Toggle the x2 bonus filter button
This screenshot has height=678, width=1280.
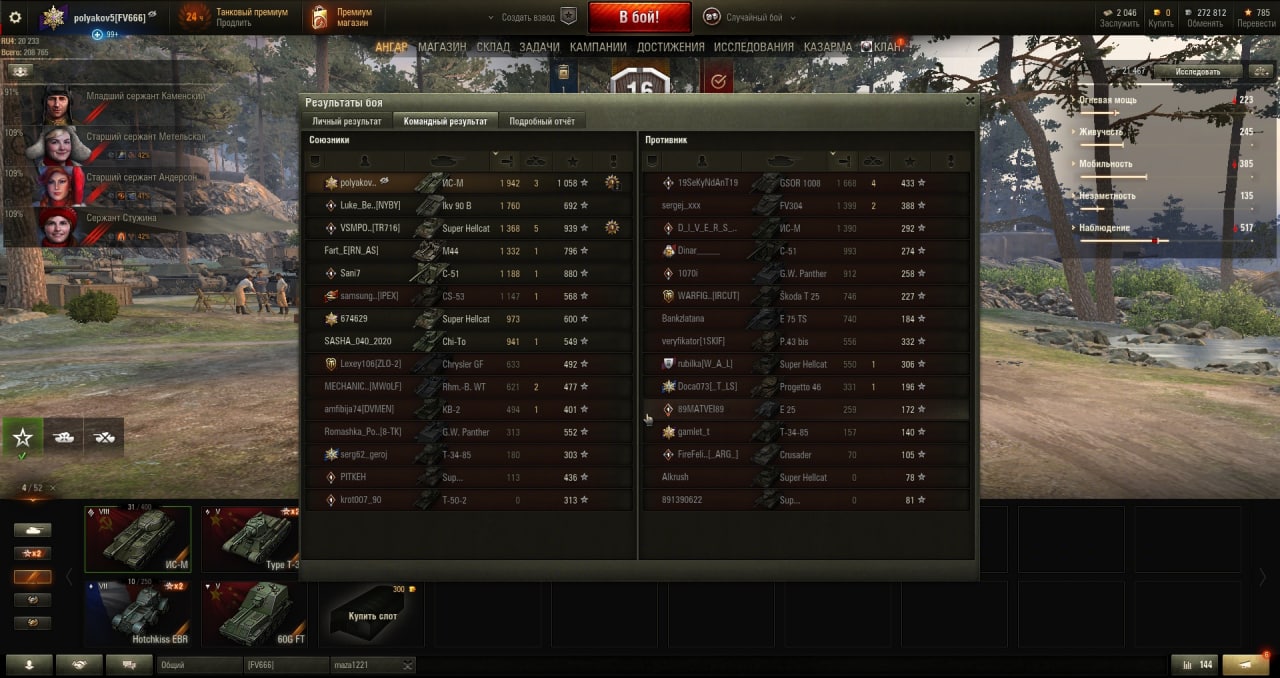point(32,553)
